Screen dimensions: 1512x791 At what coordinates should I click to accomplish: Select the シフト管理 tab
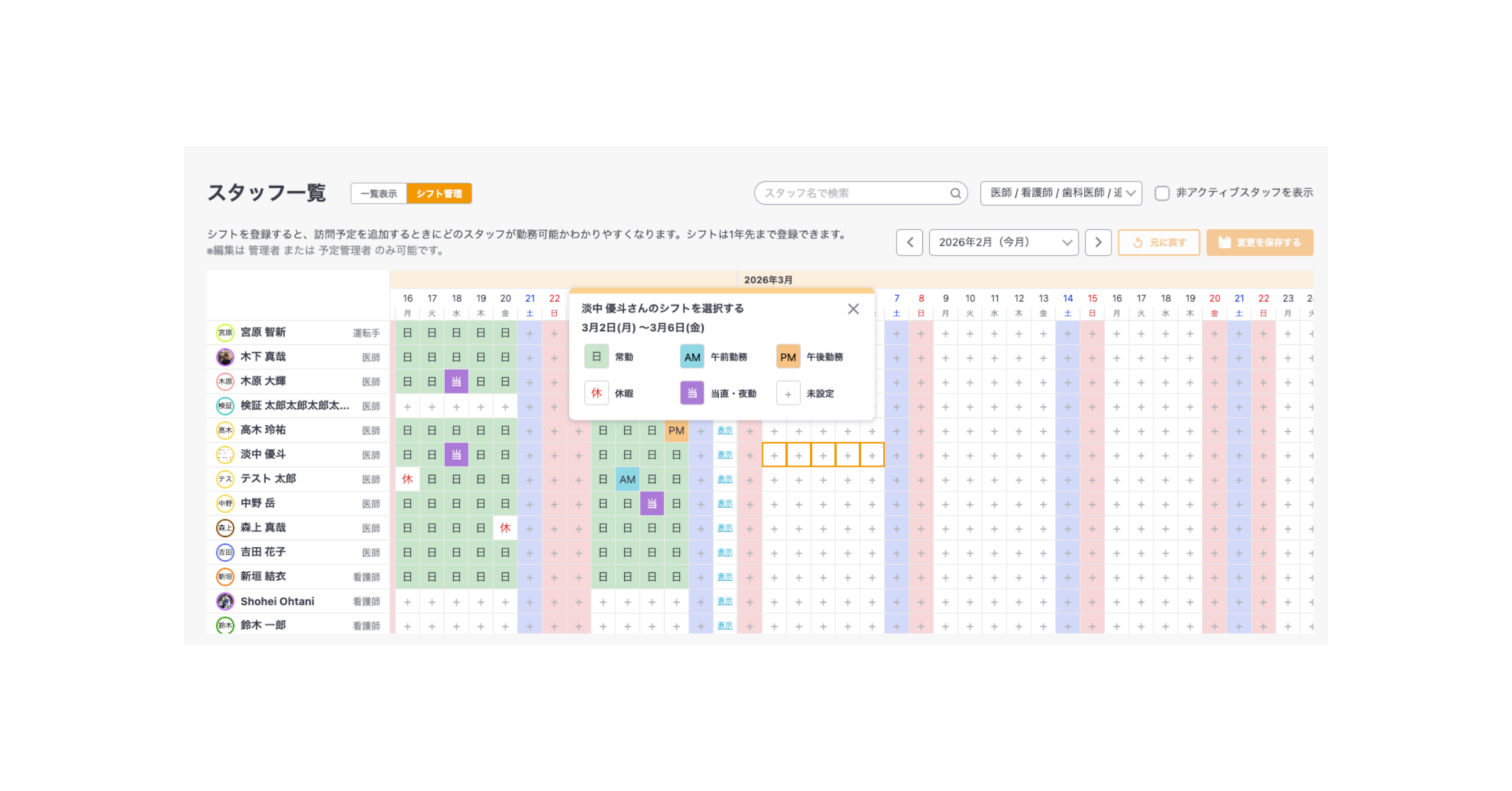click(439, 193)
